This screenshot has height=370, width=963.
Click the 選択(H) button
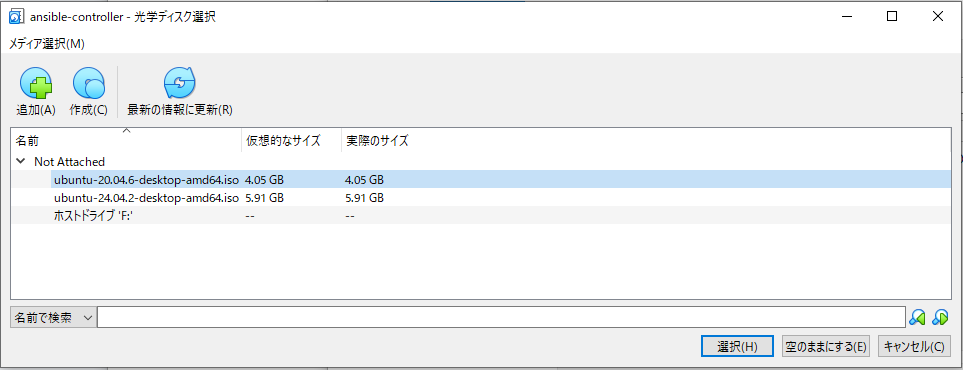[737, 347]
